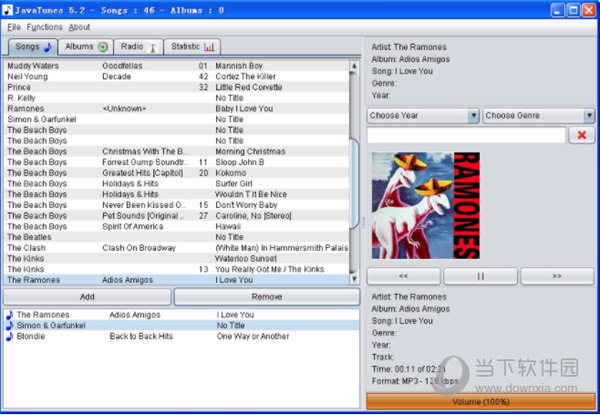Click the note icon beside Simon & Garfunkel playlist entry

coord(10,325)
